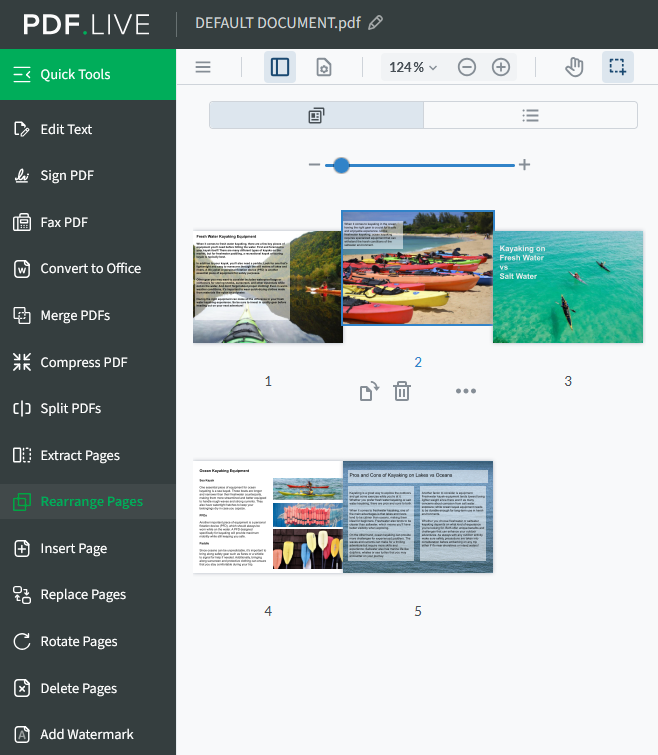Toggle the left sidebar panel button
This screenshot has width=658, height=755.
click(280, 67)
